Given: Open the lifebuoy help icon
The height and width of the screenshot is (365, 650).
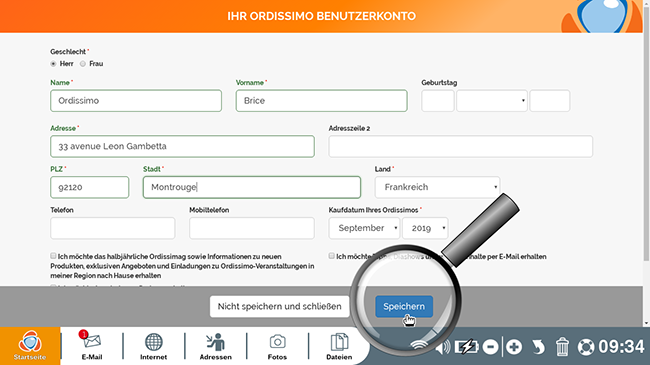Looking at the screenshot, I should pyautogui.click(x=586, y=347).
